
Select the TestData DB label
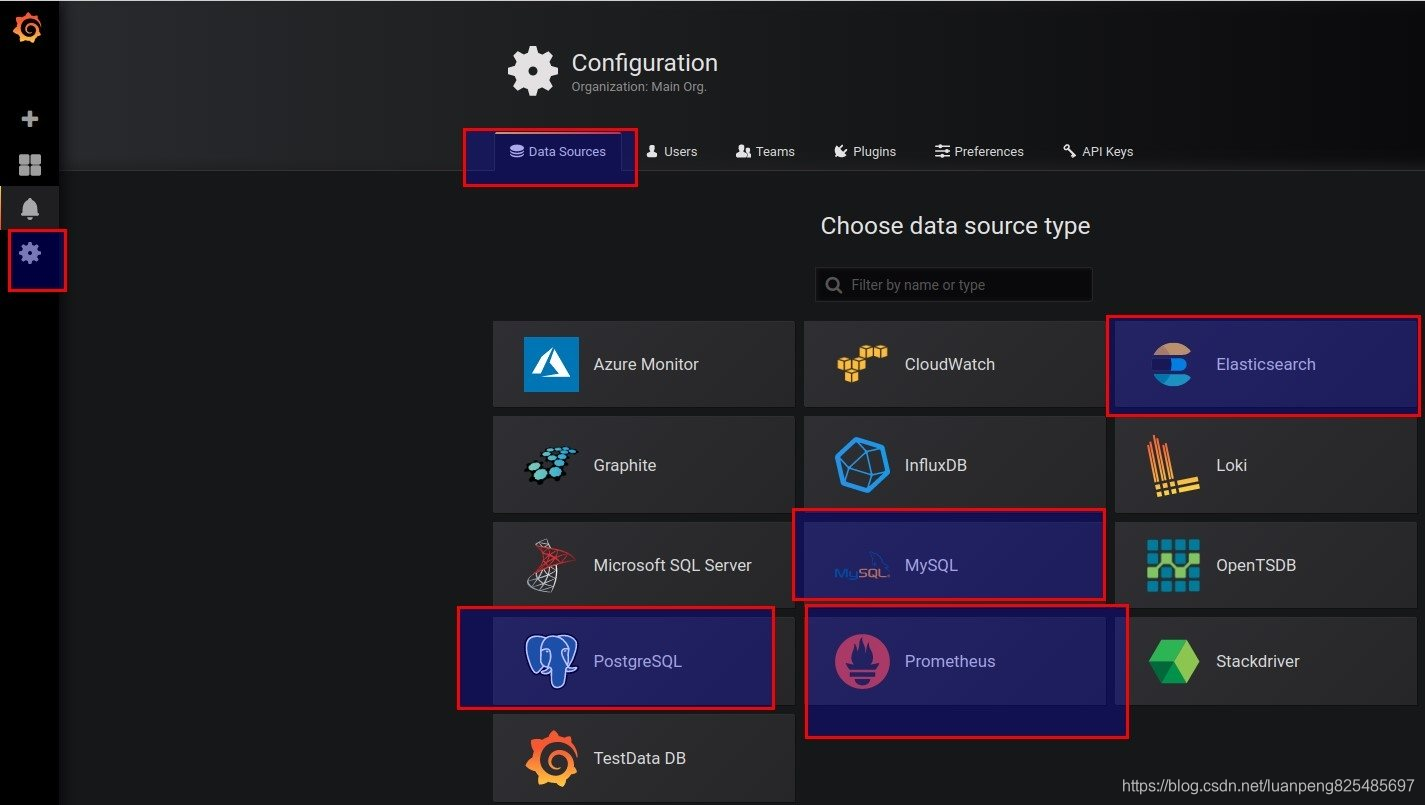[640, 758]
